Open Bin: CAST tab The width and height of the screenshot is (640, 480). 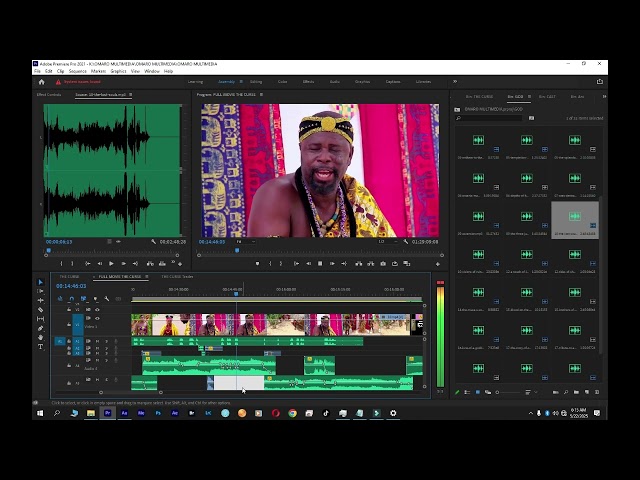click(x=547, y=97)
